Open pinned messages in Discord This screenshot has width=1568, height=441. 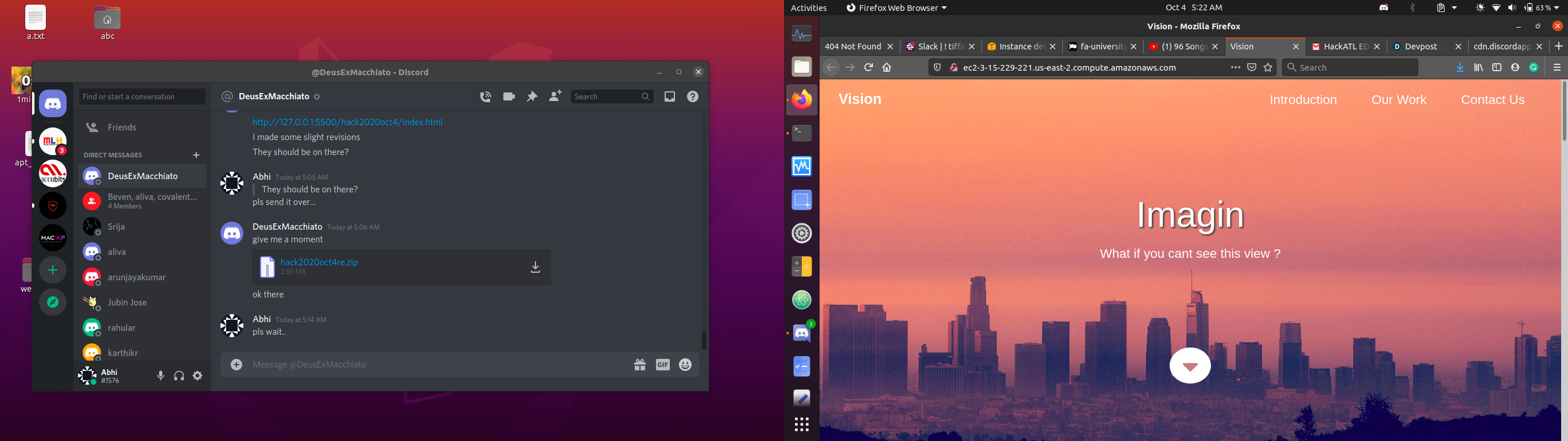(532, 96)
